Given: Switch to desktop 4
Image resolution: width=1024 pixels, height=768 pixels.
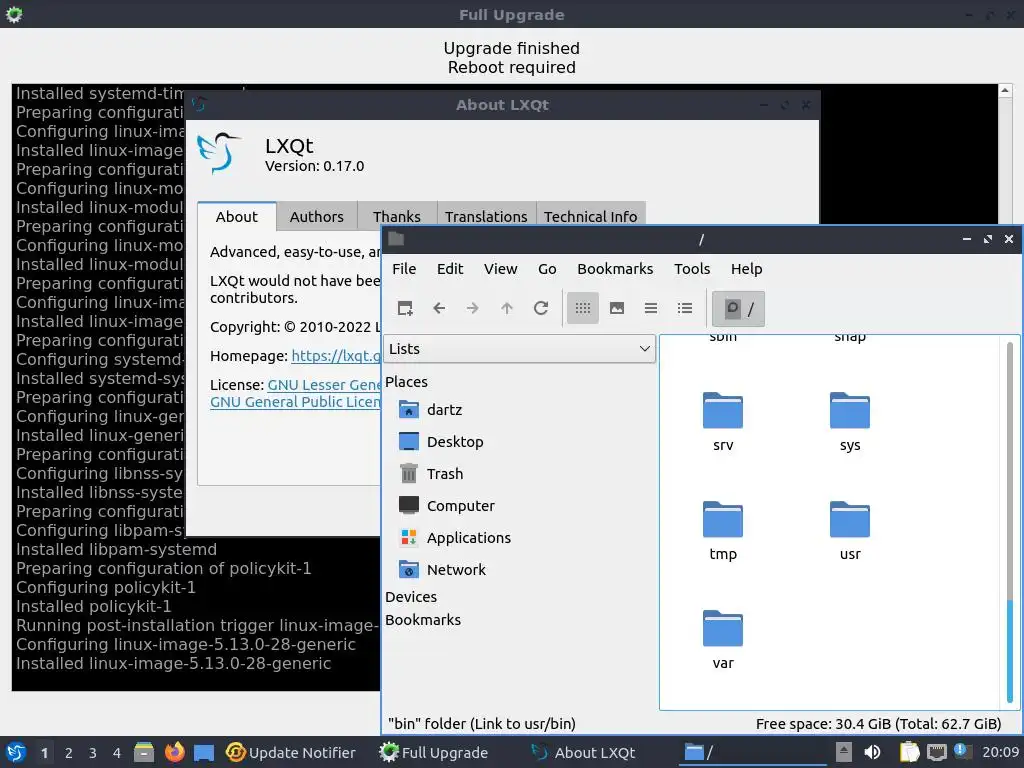Looking at the screenshot, I should point(116,753).
